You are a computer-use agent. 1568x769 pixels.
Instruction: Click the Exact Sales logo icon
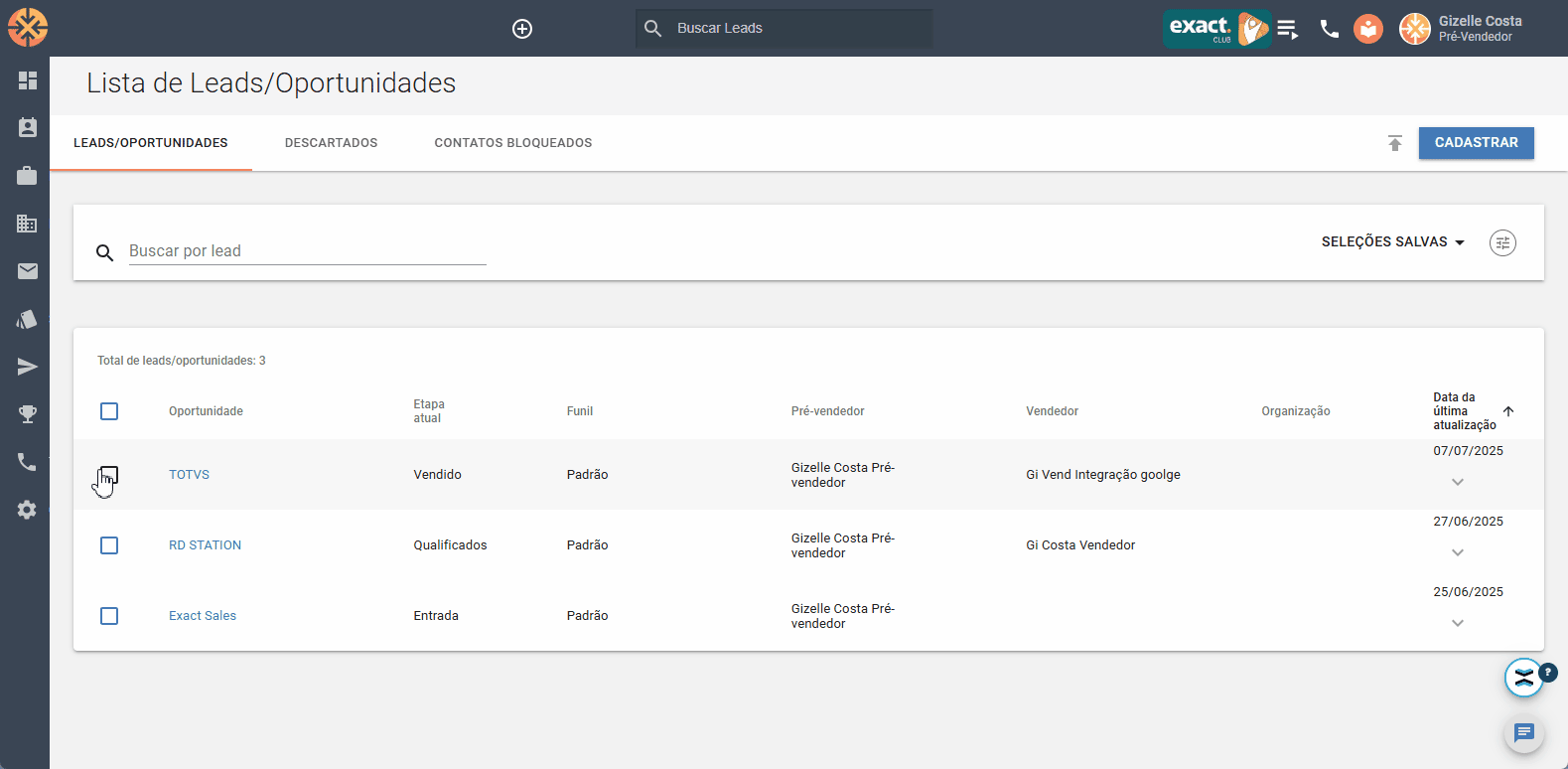pyautogui.click(x=28, y=28)
